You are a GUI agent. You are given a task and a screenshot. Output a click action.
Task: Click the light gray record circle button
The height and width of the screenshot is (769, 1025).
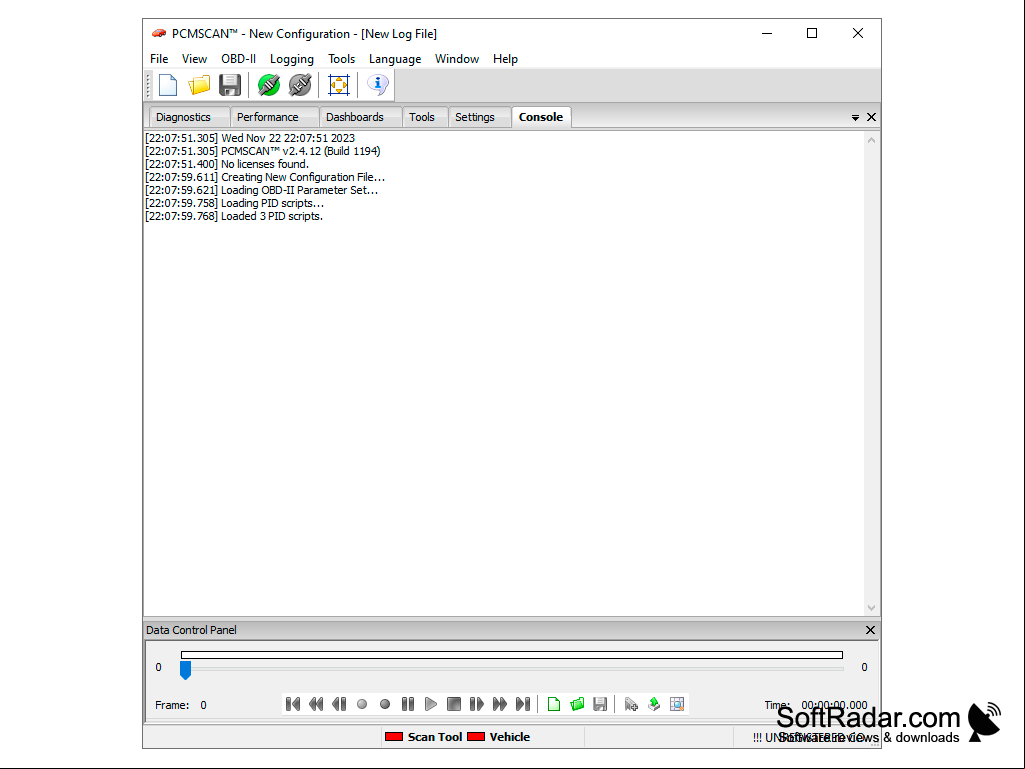click(361, 704)
